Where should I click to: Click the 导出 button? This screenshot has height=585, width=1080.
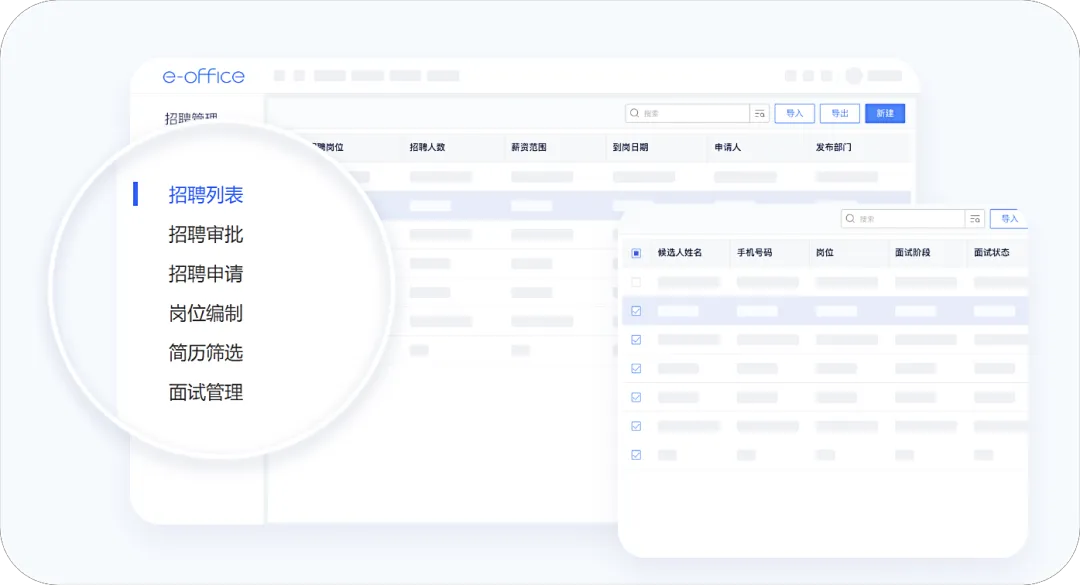click(840, 114)
